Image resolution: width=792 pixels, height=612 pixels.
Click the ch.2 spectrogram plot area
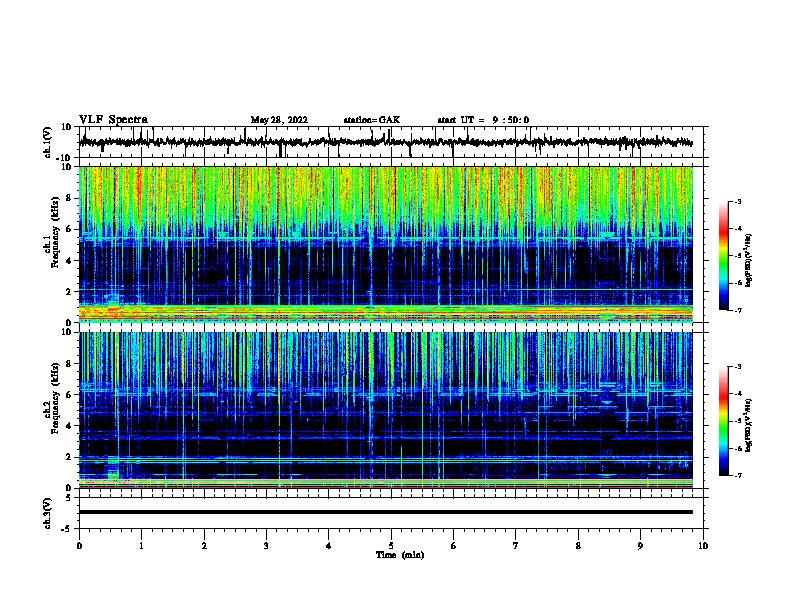pos(386,410)
